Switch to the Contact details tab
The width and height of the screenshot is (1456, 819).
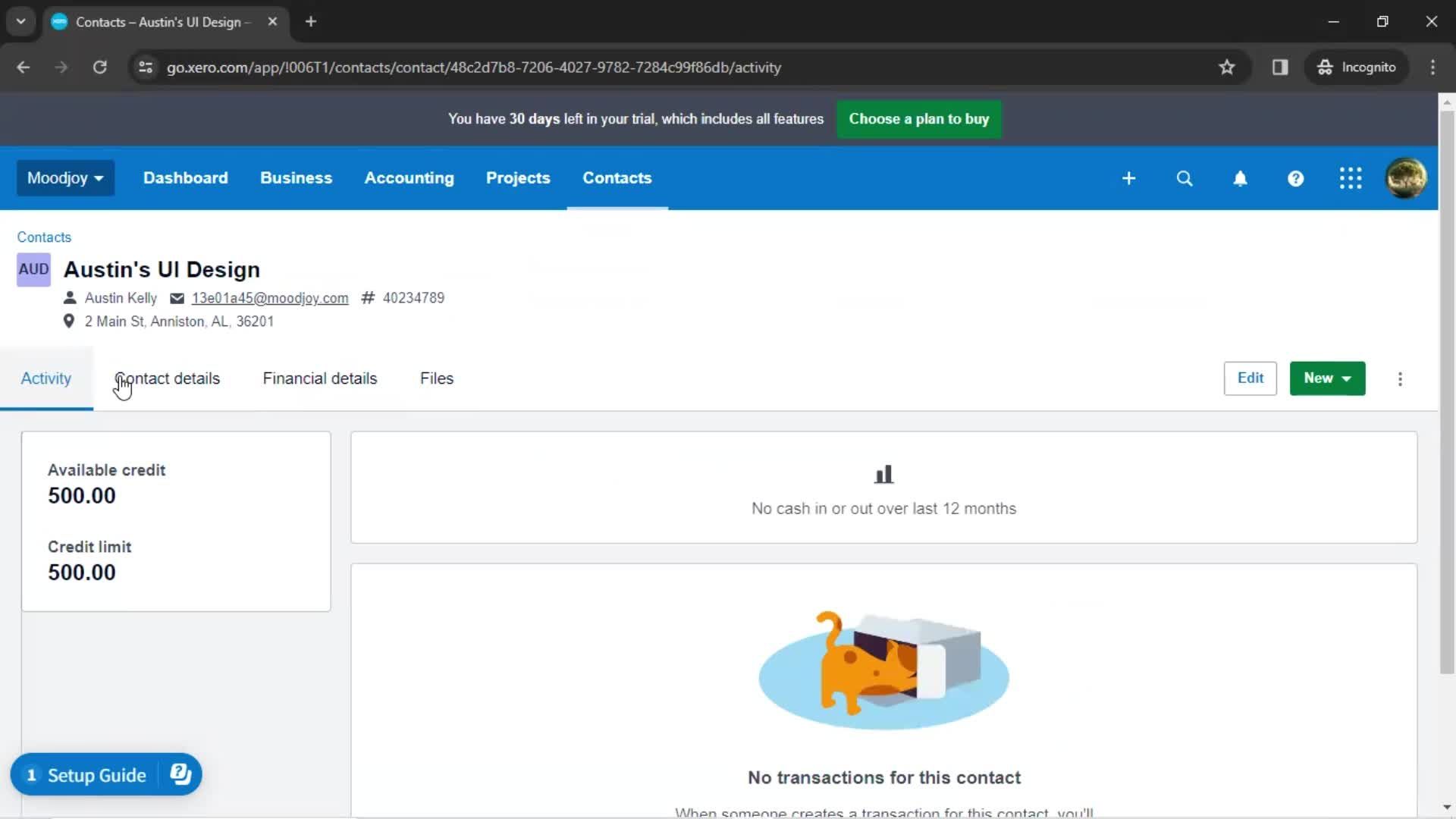167,378
